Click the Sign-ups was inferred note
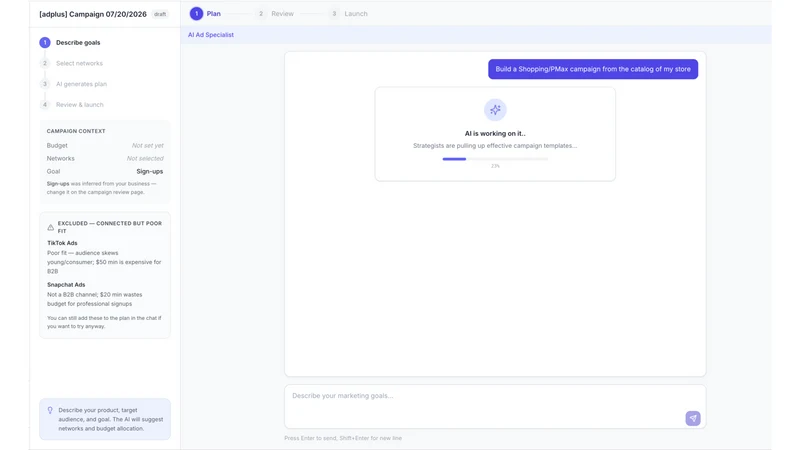The image size is (800, 450). click(102, 188)
